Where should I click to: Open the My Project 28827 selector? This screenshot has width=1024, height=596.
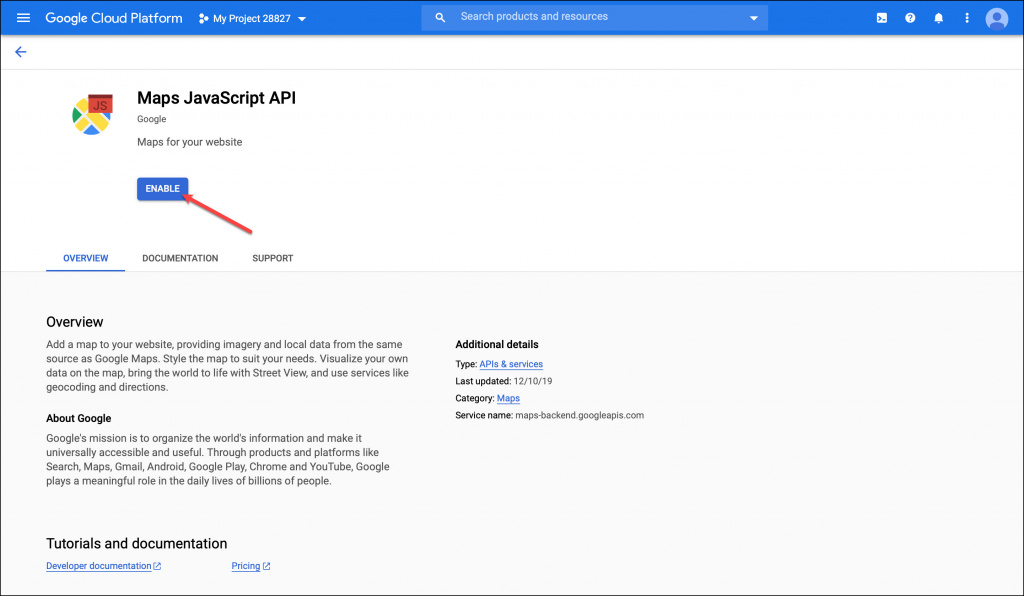(253, 19)
